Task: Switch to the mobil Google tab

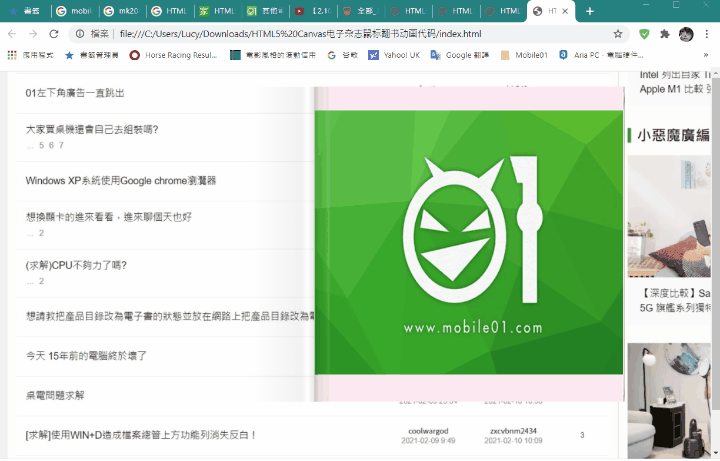Action: point(74,11)
